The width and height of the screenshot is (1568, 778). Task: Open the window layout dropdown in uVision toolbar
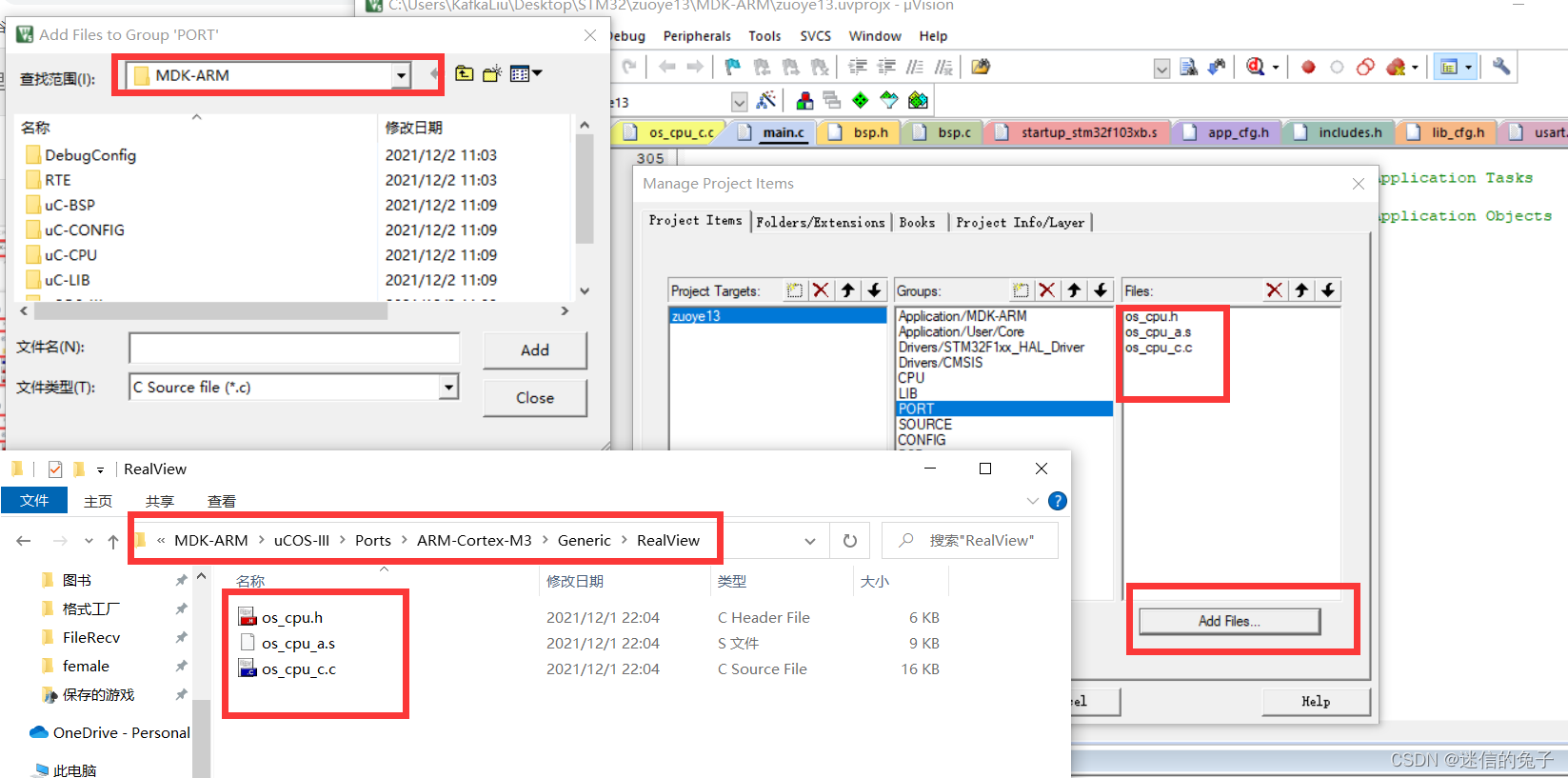click(x=1469, y=67)
